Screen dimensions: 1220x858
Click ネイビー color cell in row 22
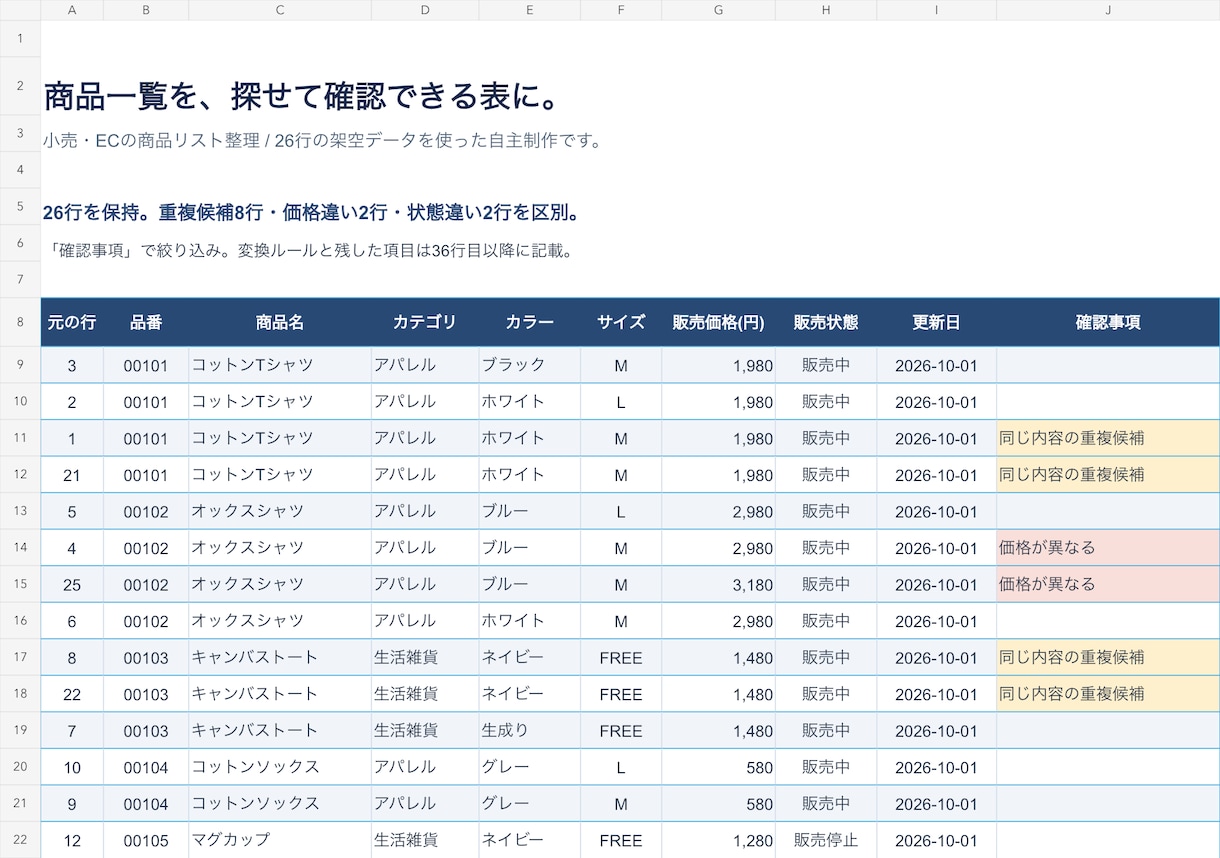click(530, 840)
